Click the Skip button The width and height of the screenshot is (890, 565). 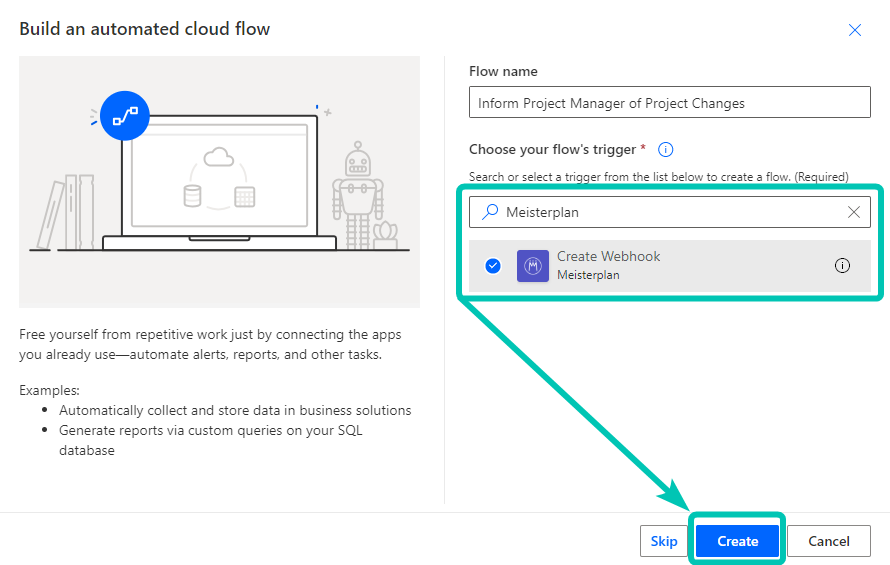point(664,541)
